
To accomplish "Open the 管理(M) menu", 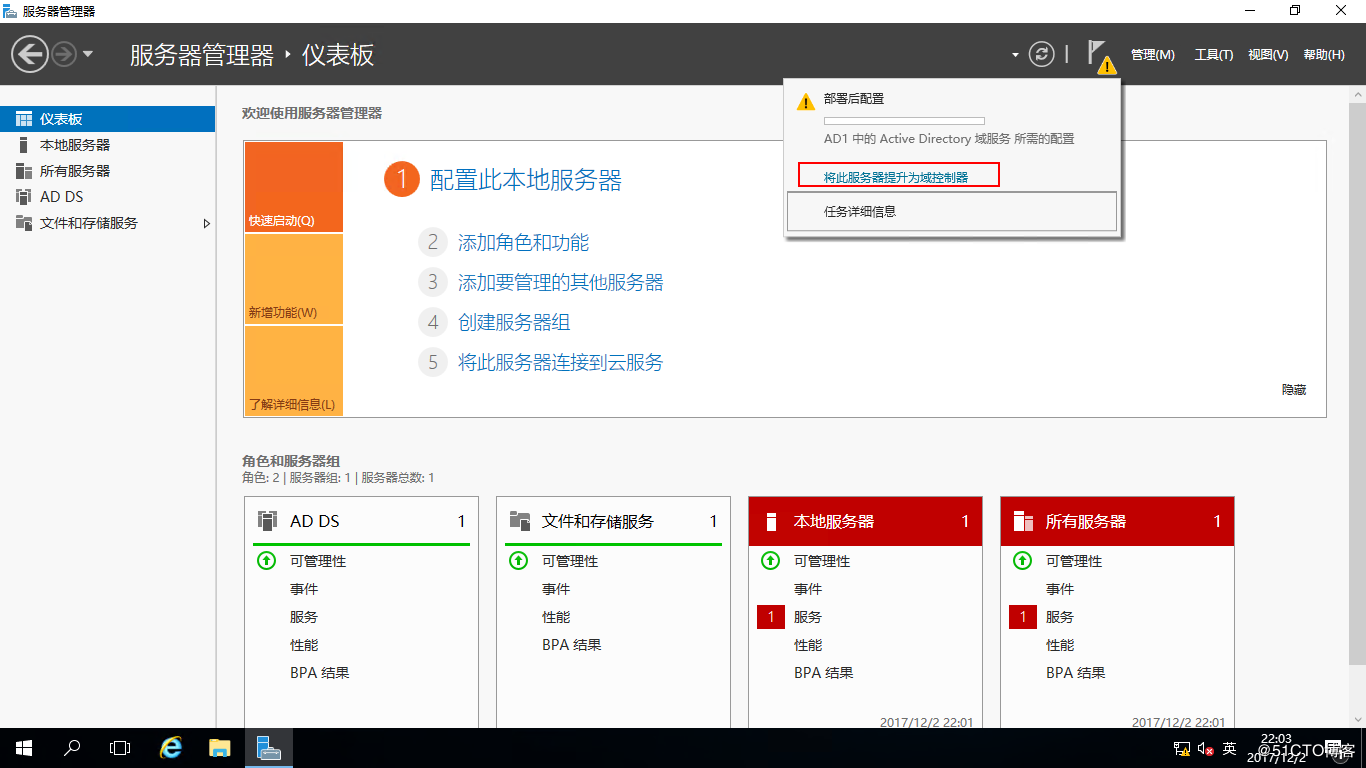I will [x=1153, y=55].
